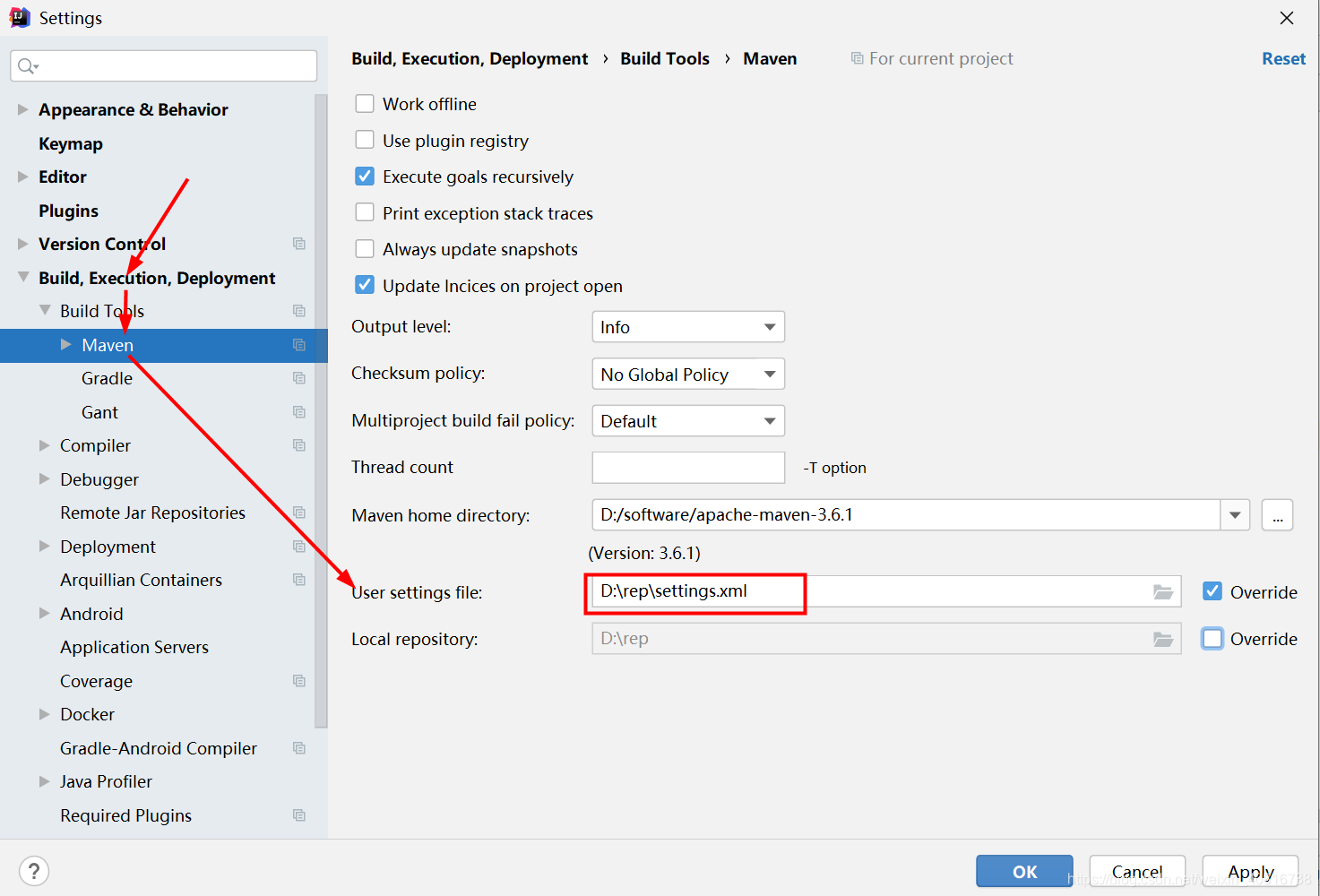Enable Print exception stack traces
Screen dimensions: 1320x896
[365, 212]
